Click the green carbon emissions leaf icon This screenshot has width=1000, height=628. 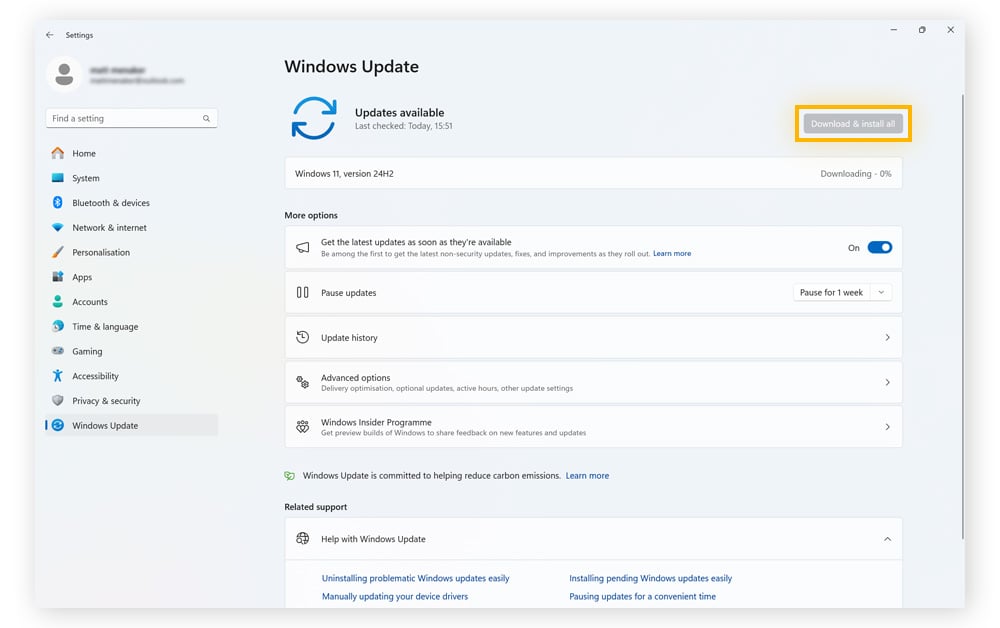pyautogui.click(x=290, y=475)
